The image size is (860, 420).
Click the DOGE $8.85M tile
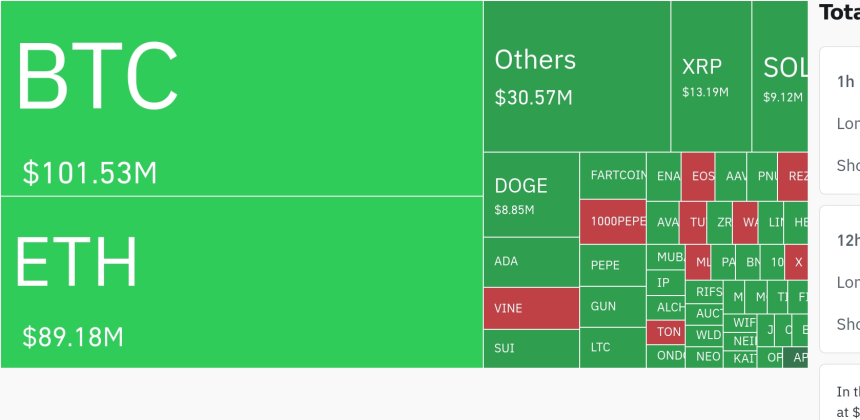coord(531,195)
